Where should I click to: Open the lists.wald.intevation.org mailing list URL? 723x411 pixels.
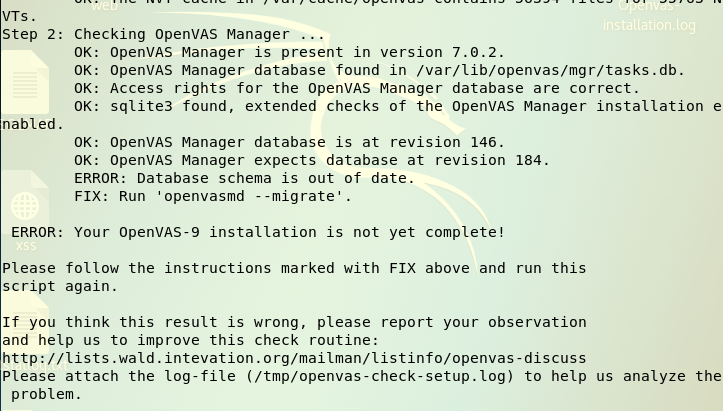(294, 358)
